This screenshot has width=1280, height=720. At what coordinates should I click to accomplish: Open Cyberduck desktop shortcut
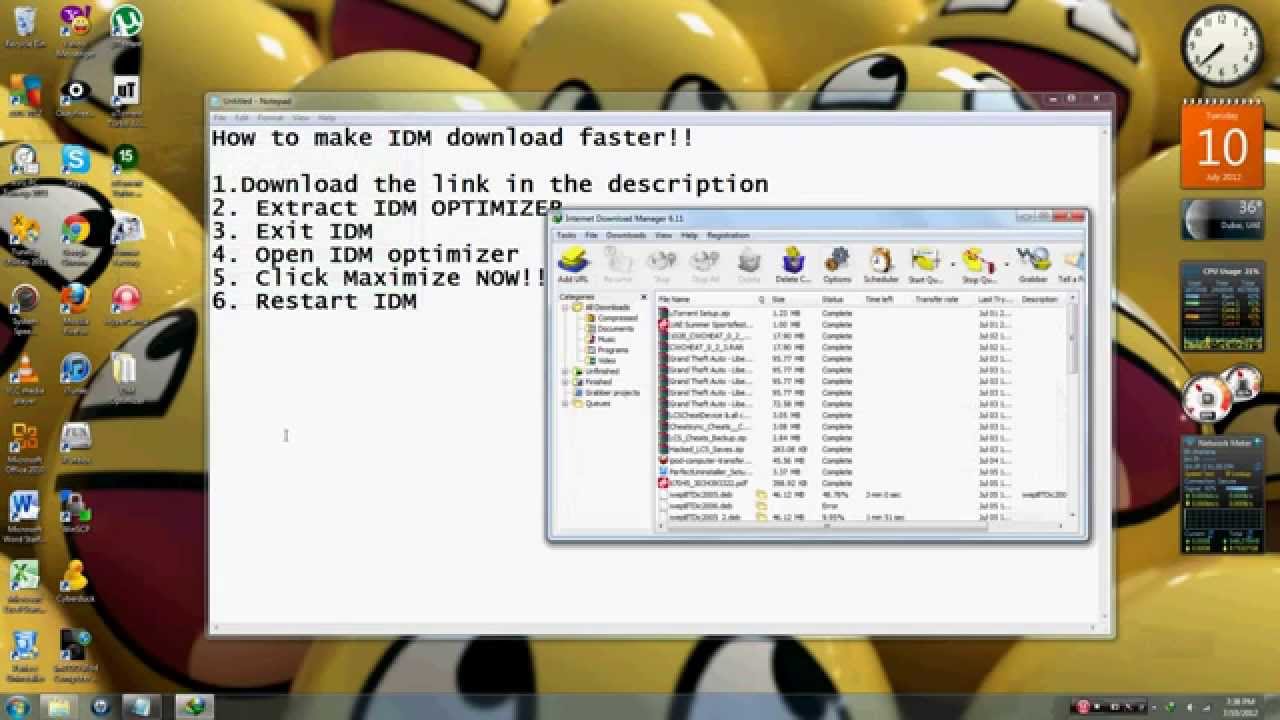pos(75,582)
